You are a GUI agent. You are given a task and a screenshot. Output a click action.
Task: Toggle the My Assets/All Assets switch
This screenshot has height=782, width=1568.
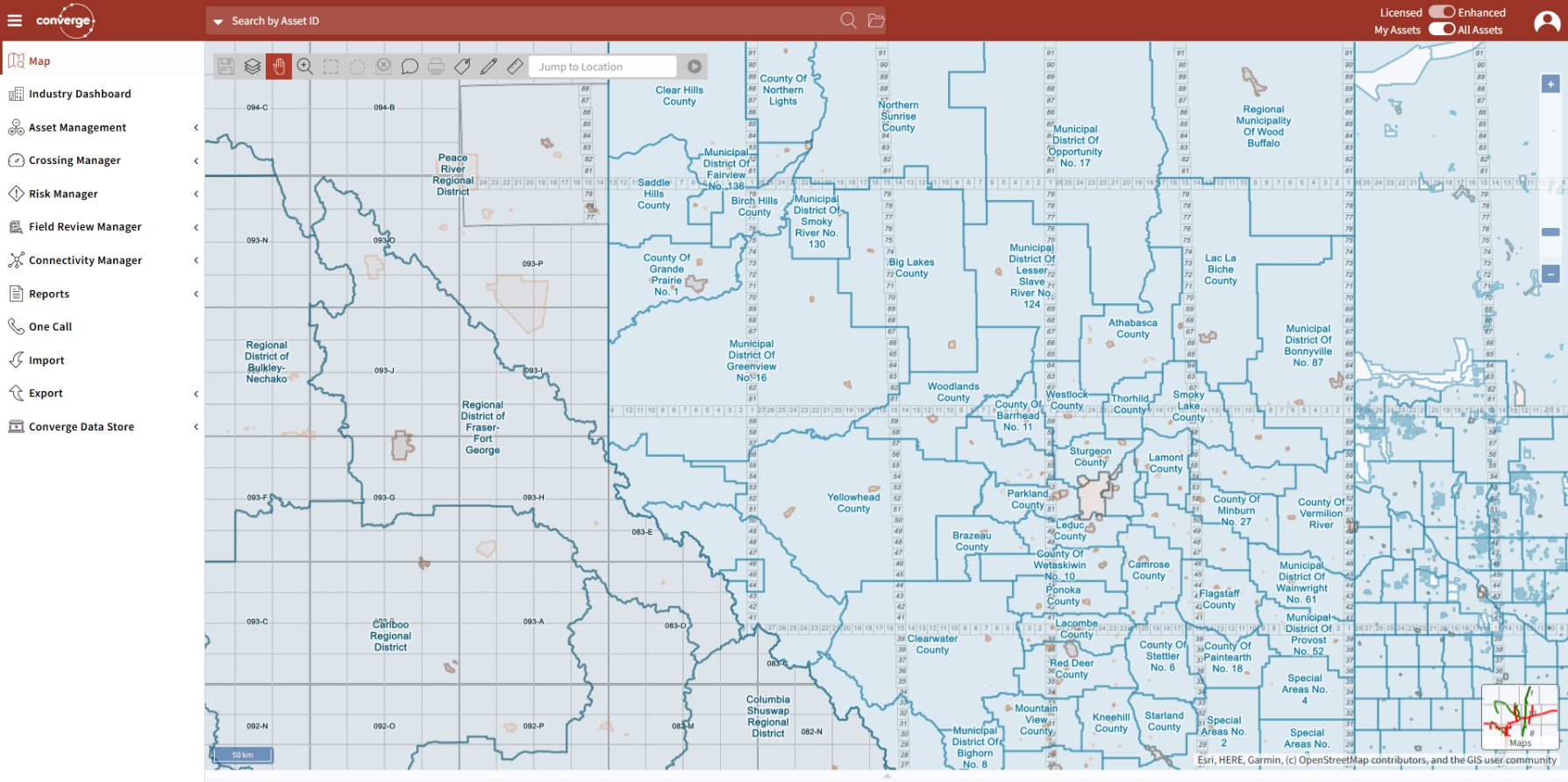tap(1441, 29)
